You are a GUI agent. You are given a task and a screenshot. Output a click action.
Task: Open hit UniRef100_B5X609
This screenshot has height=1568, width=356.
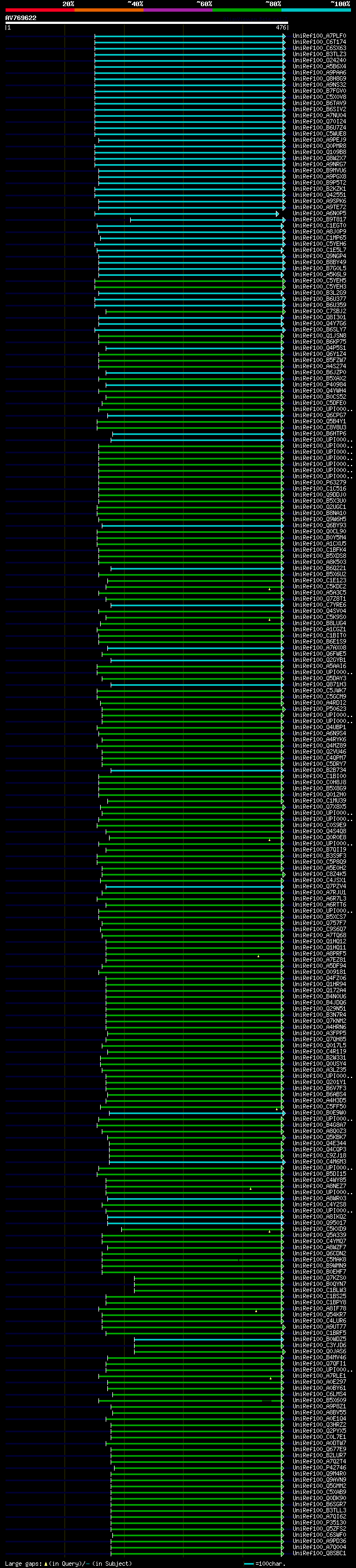click(319, 1400)
